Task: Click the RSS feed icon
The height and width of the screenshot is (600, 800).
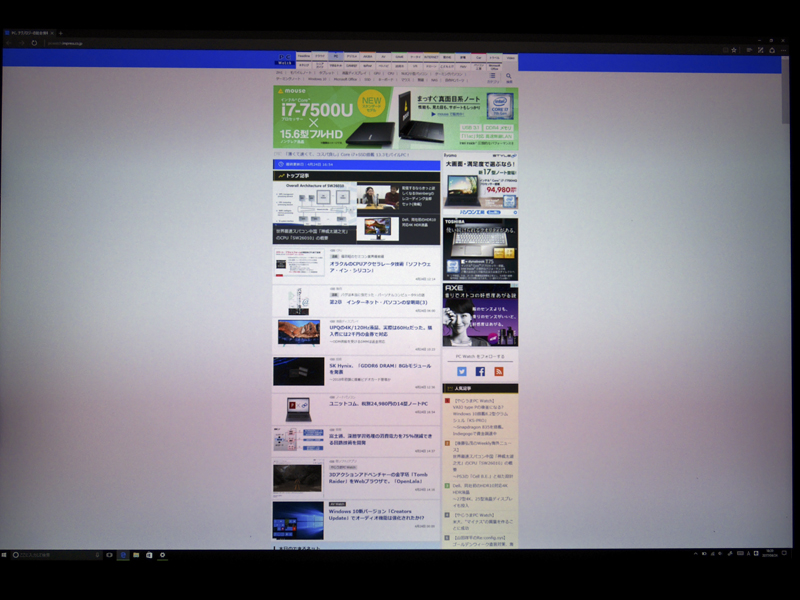Action: point(499,371)
